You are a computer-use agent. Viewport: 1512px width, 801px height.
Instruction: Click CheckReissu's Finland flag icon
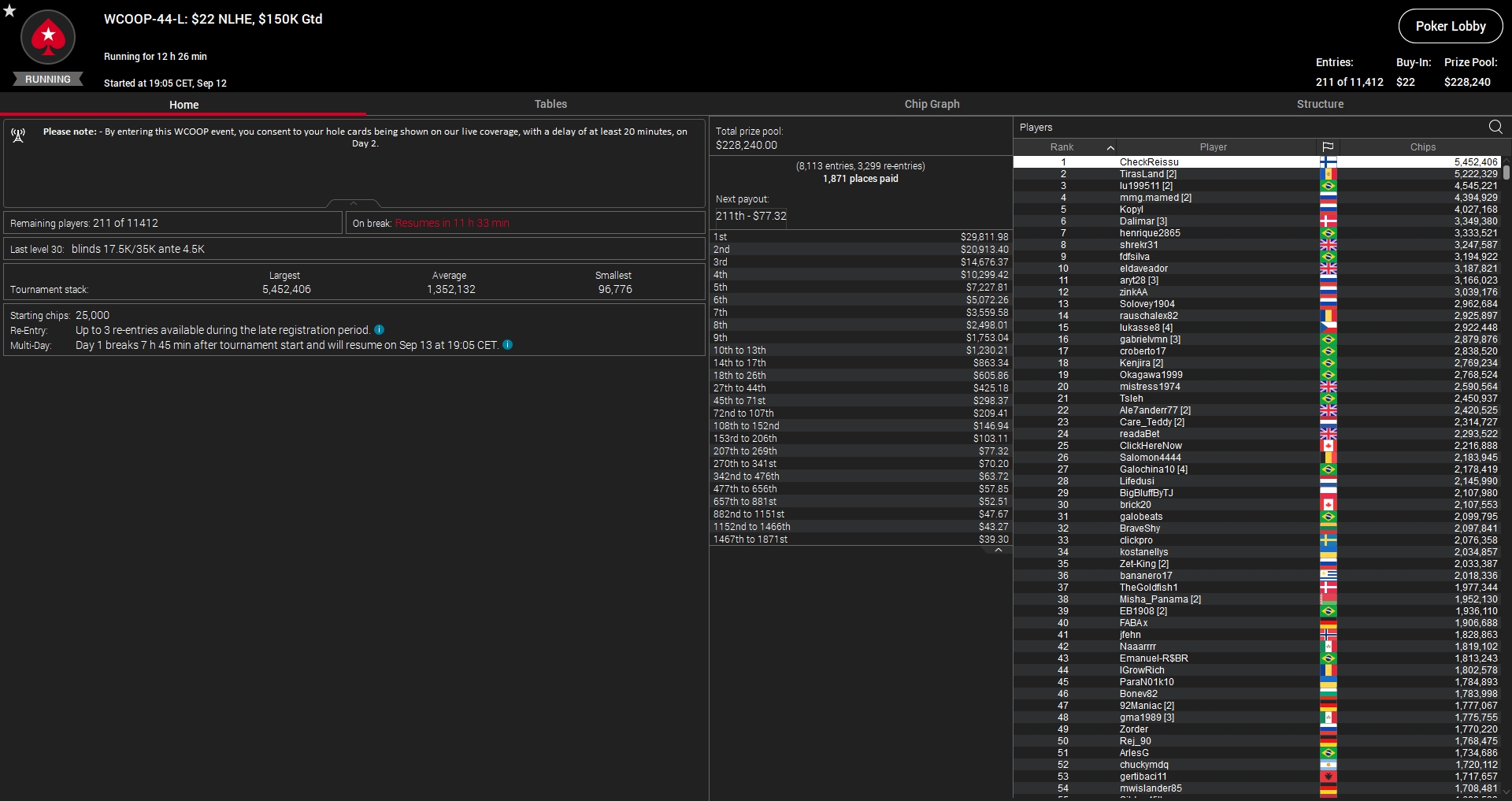coord(1329,162)
